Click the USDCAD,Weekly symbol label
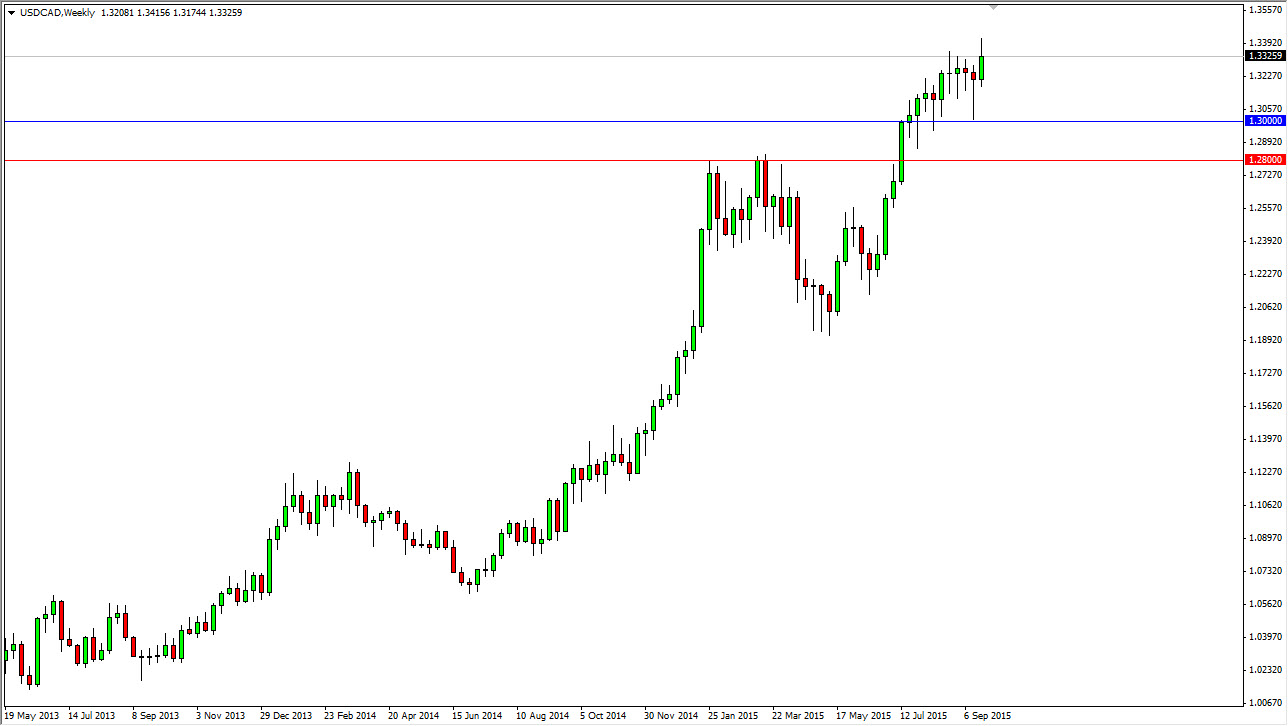Screen dimensions: 1288x726 [57, 13]
